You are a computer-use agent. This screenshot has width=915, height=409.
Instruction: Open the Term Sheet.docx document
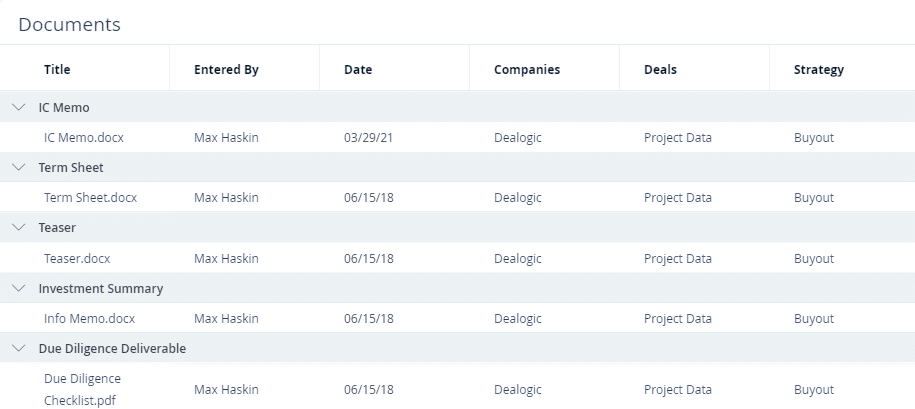[x=90, y=198]
